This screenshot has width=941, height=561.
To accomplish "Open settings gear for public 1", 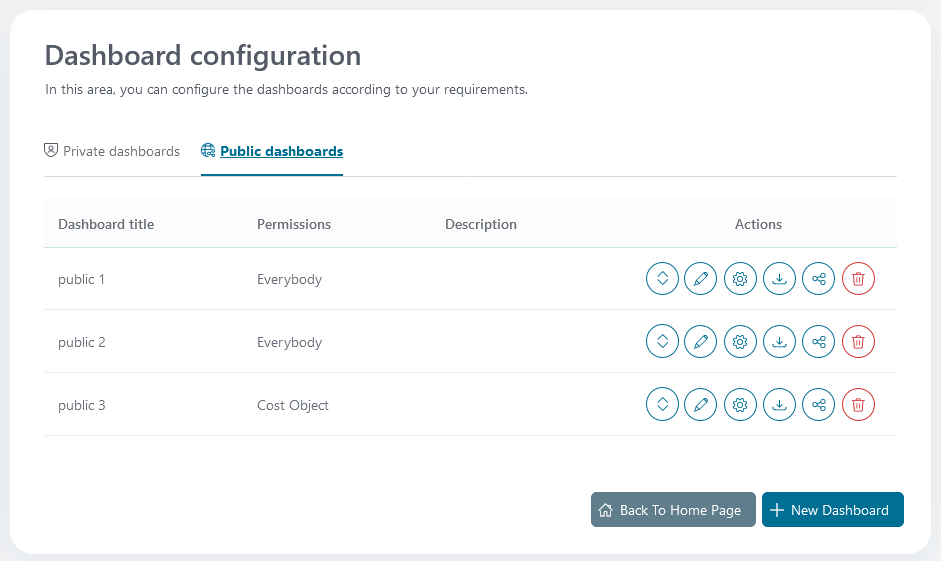I will (740, 279).
